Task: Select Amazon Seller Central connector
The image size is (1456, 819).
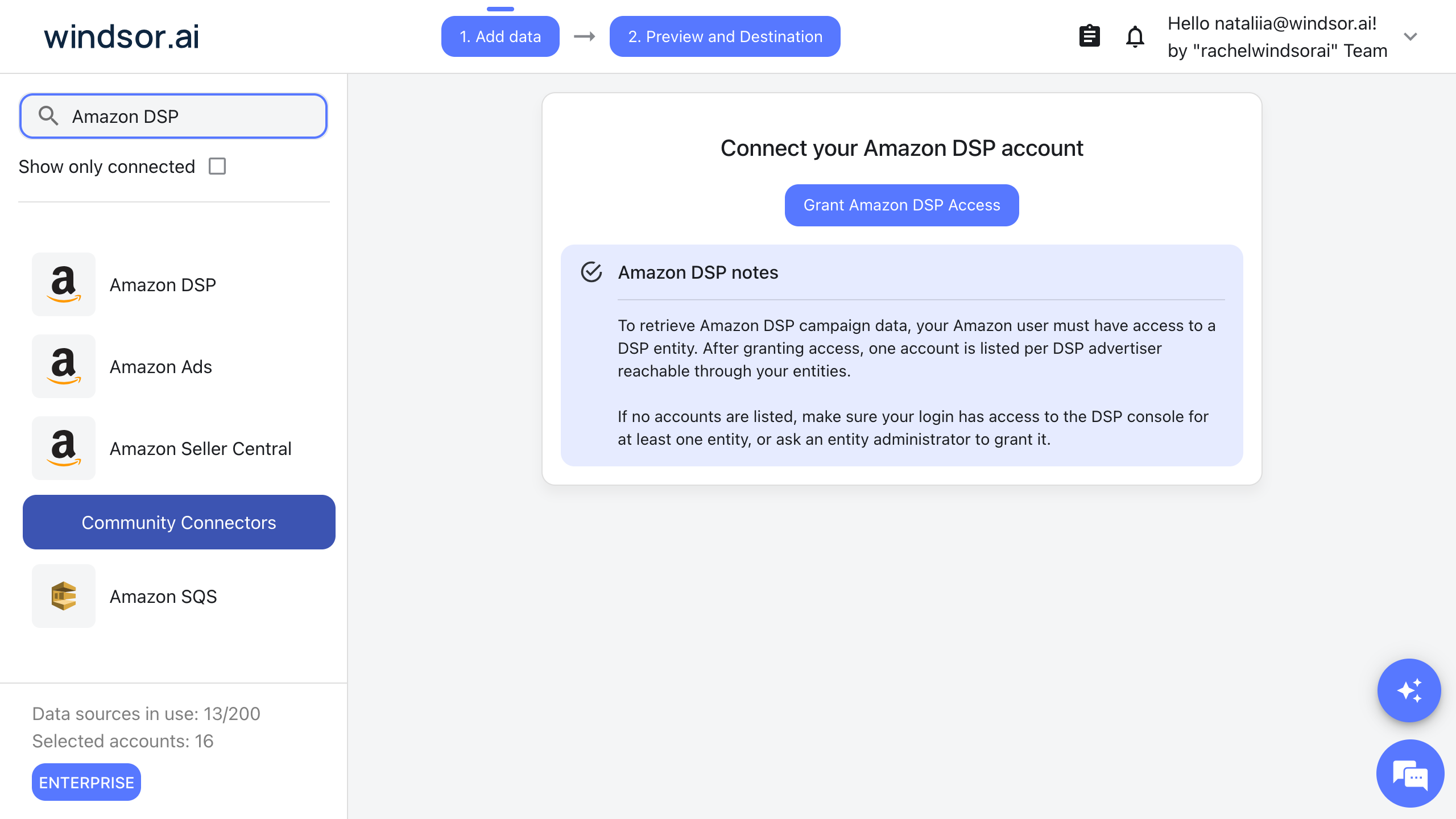Action: [x=200, y=449]
